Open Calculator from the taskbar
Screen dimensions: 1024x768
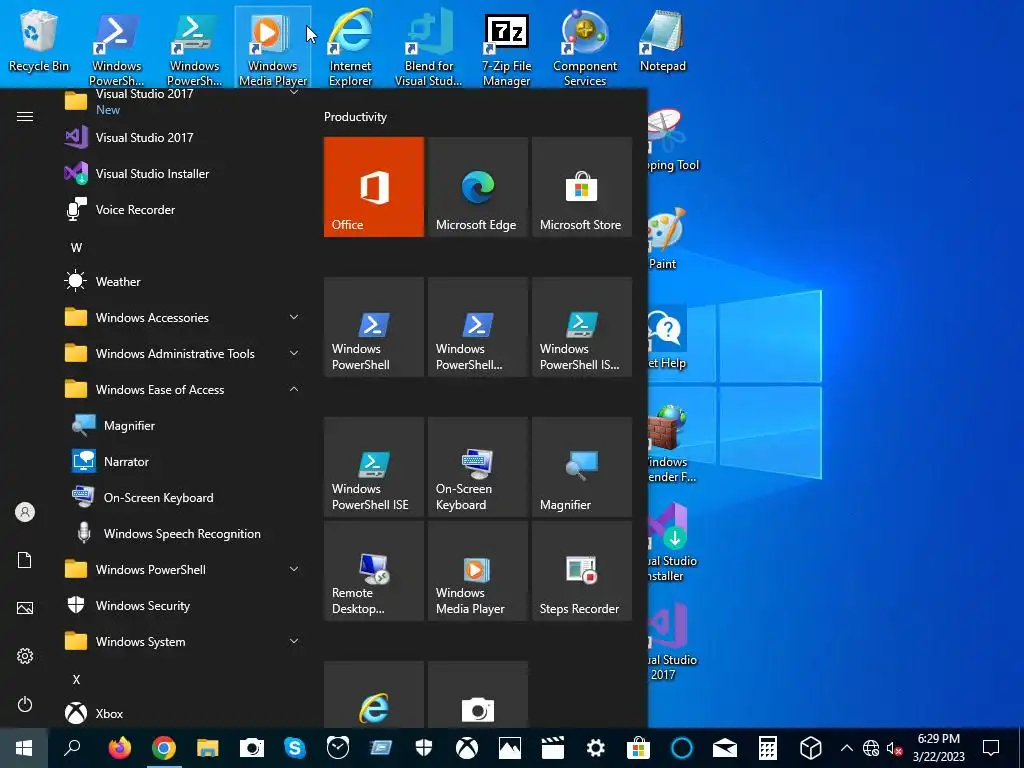pyautogui.click(x=768, y=748)
